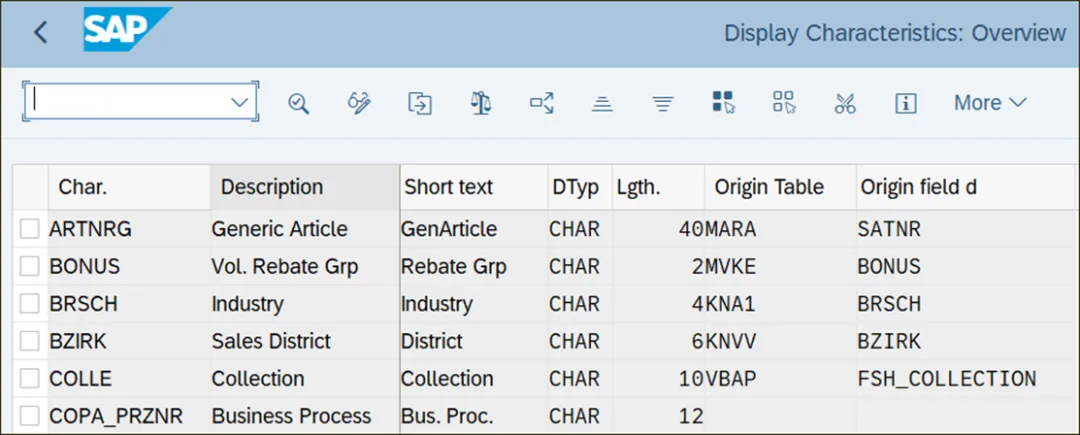
Task: Click the FSH_COLLECTION origin field cell
Action: [x=946, y=379]
